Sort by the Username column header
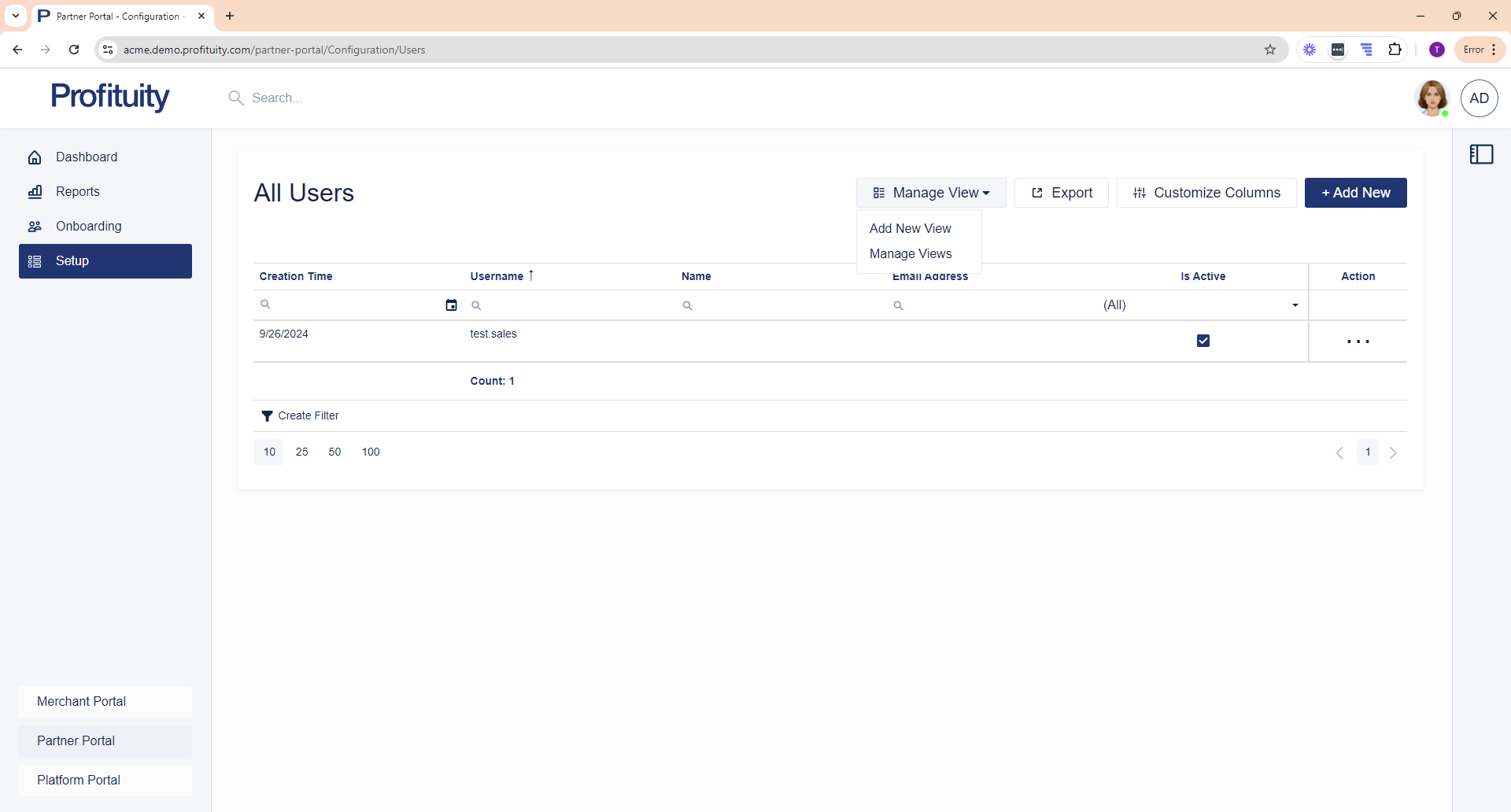Screen dimensions: 1511x812 [497, 276]
